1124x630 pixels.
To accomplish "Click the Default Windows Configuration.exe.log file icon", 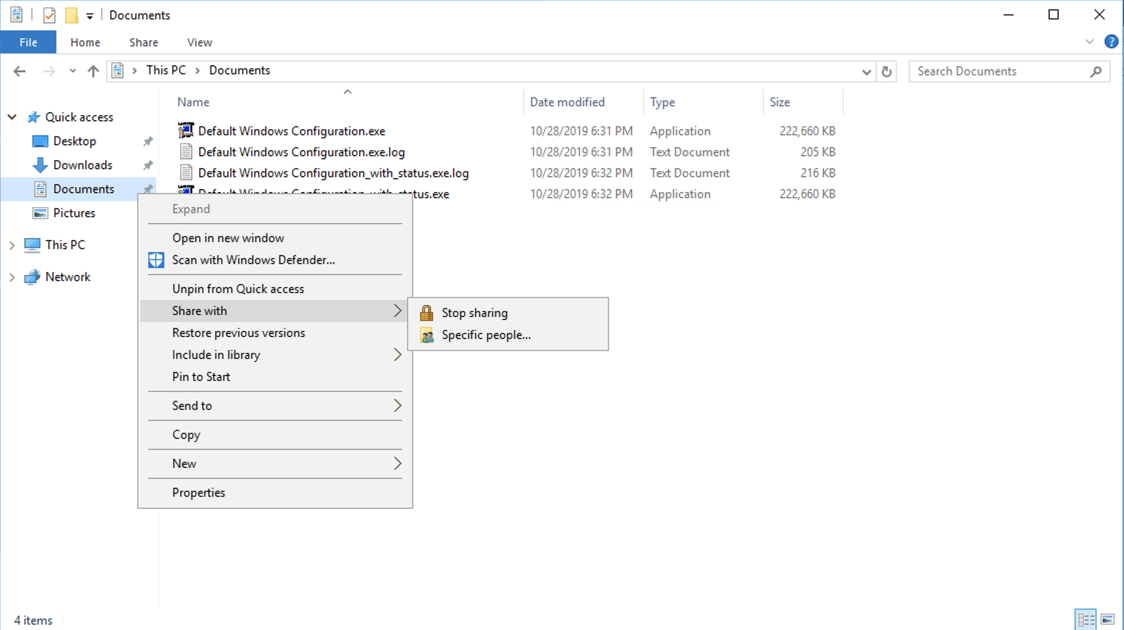I will tap(186, 151).
